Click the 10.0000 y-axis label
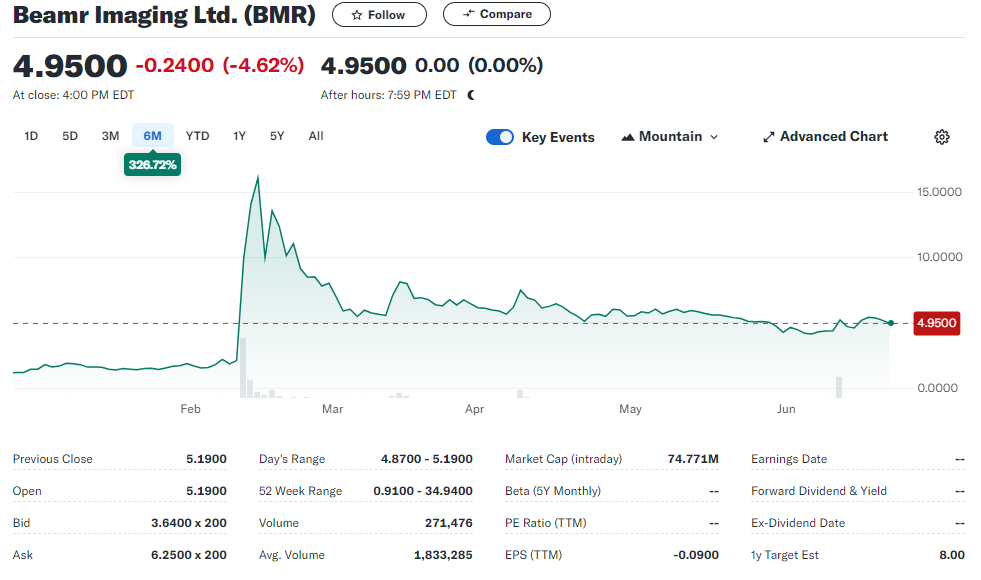Image resolution: width=981 pixels, height=580 pixels. coord(939,257)
